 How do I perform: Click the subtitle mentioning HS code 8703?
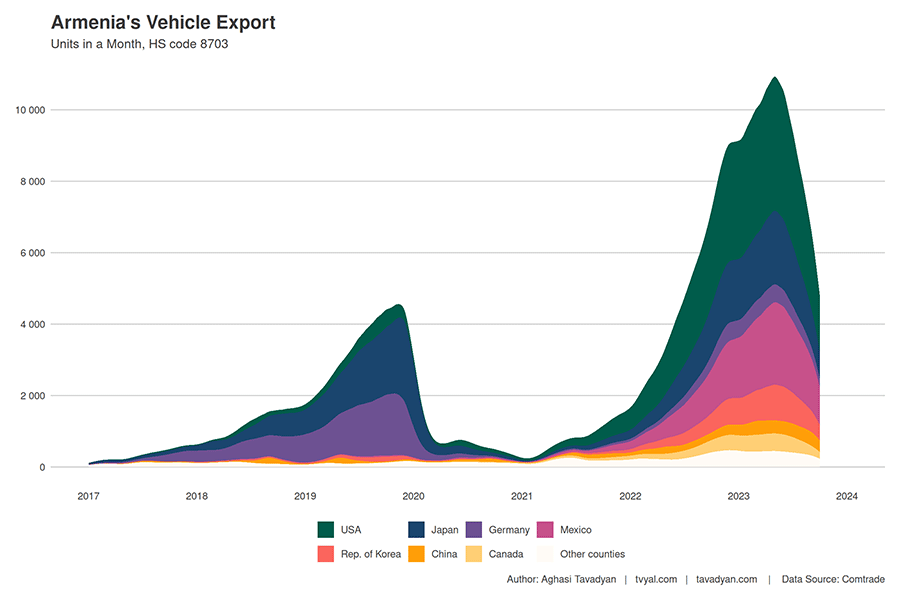click(x=139, y=44)
